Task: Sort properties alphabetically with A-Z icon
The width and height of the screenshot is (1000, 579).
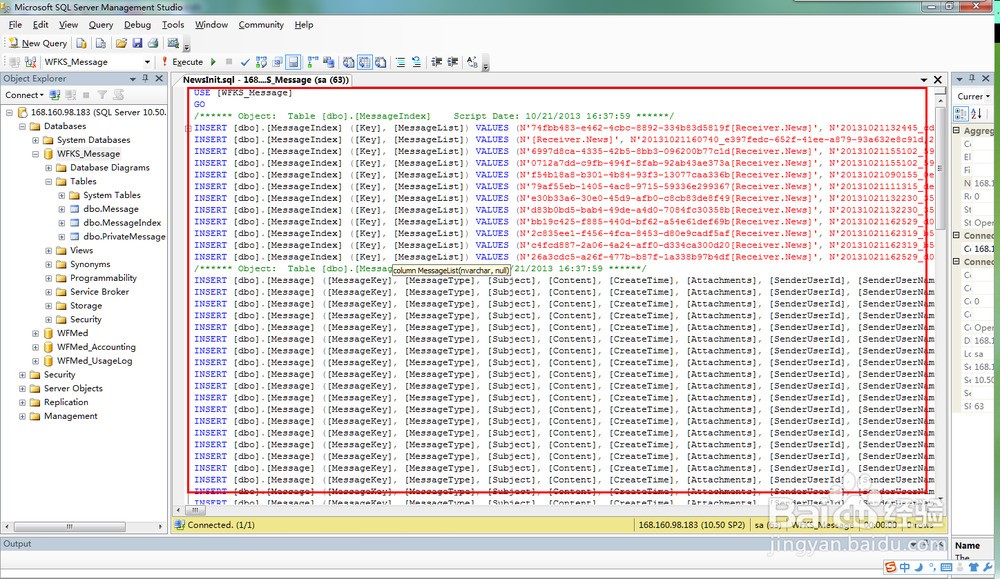Action: [976, 114]
